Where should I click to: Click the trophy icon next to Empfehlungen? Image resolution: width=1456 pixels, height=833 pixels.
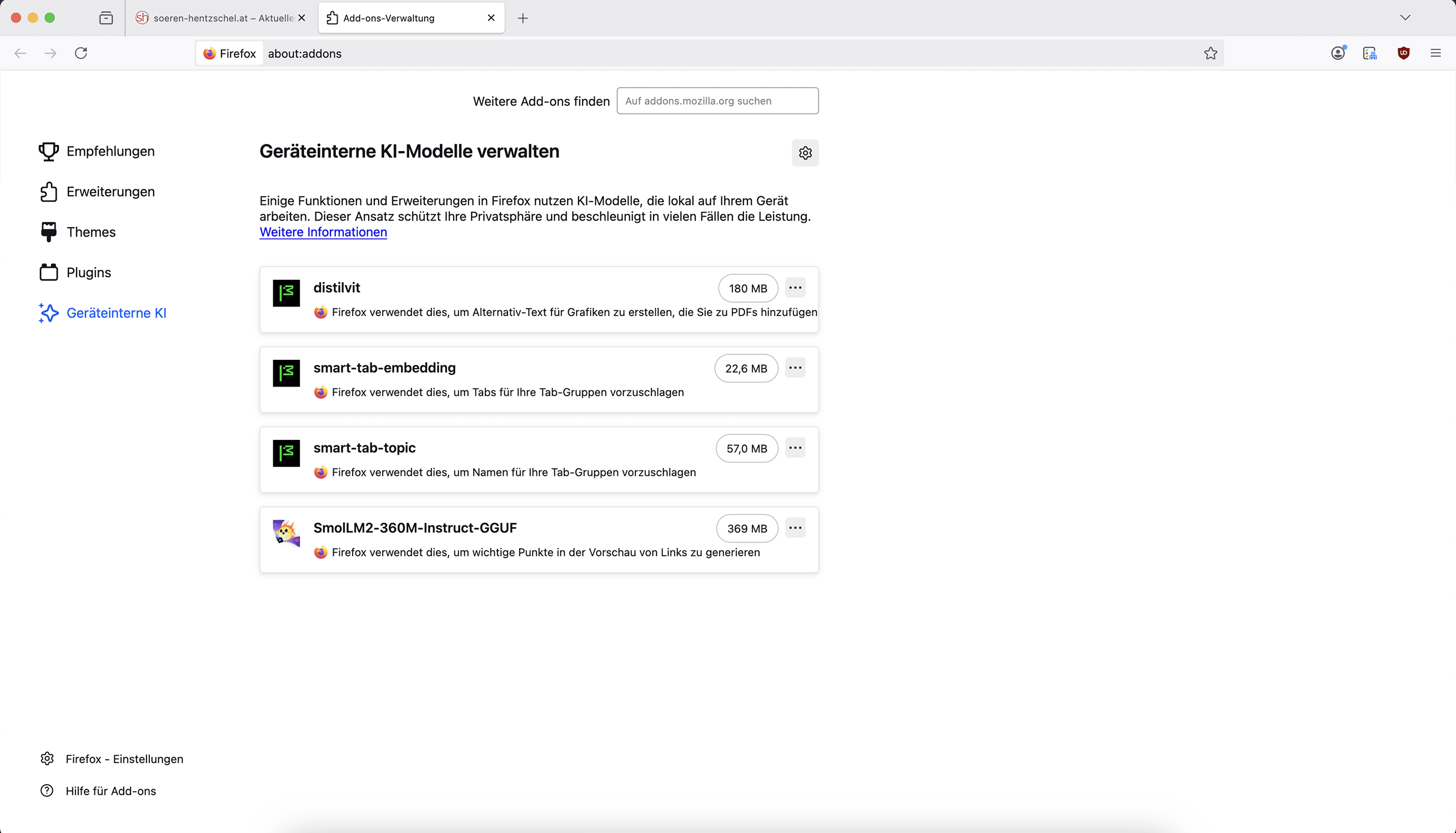pos(49,152)
